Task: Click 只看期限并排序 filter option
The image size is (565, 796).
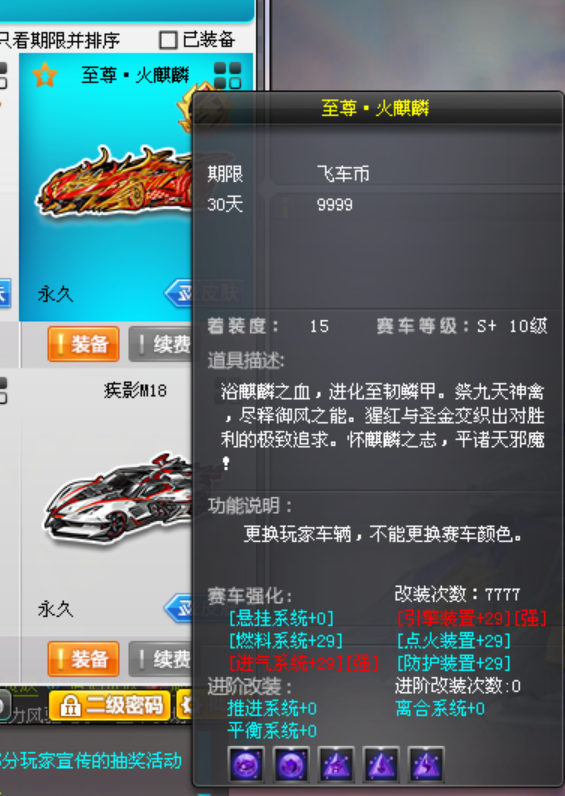Action: [59, 40]
